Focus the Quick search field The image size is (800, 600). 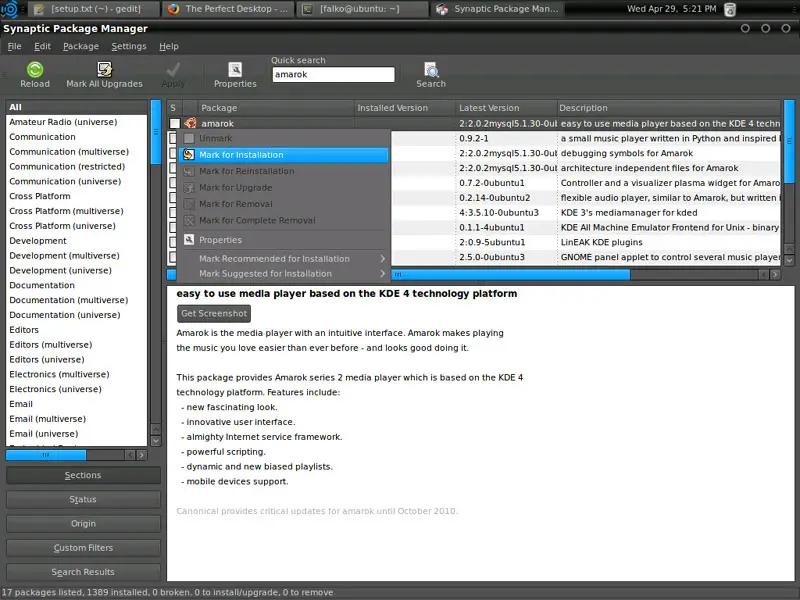[333, 74]
